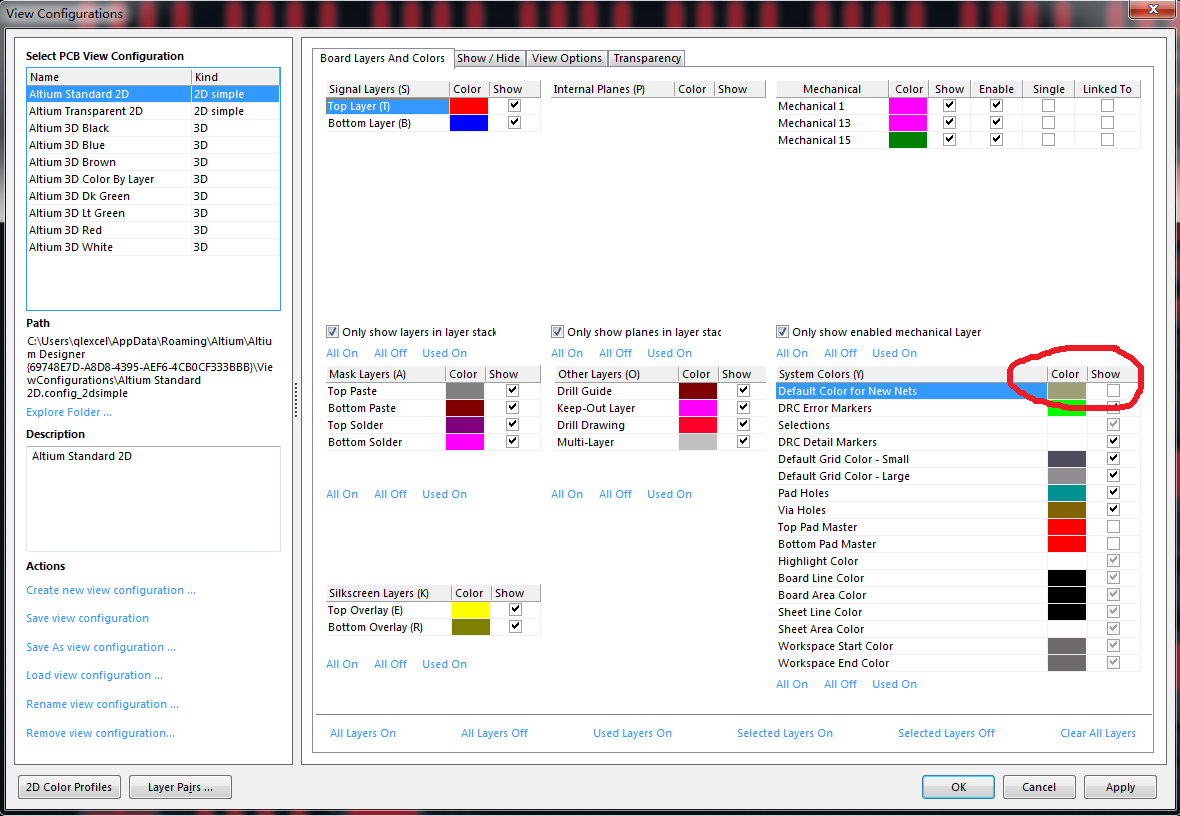Toggle Bottom Layer show checkbox
This screenshot has width=1180, height=816.
(x=515, y=122)
